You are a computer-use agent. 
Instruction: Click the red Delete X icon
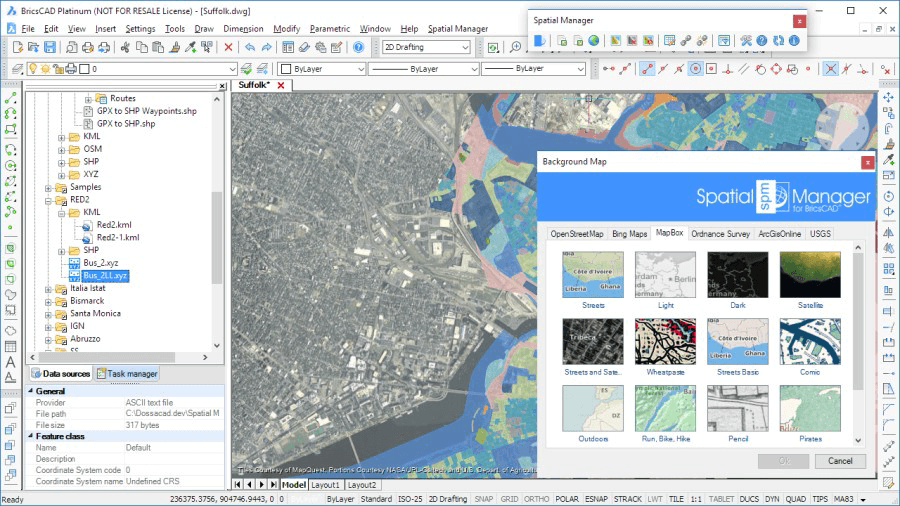click(x=228, y=47)
